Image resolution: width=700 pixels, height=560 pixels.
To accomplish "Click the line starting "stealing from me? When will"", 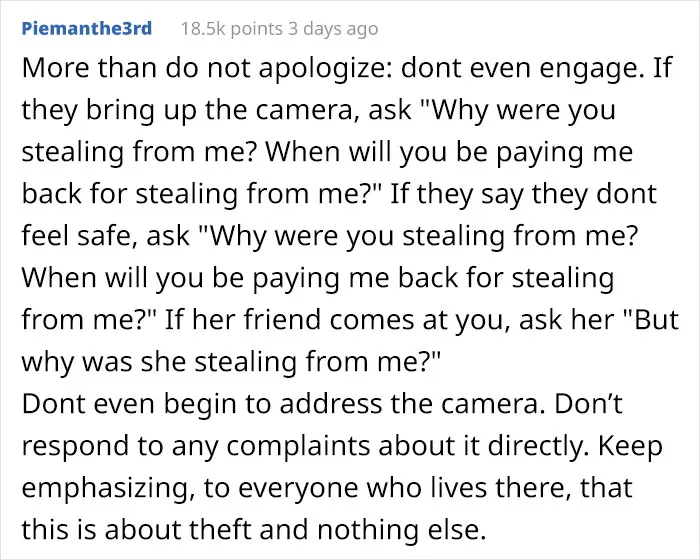I will click(x=327, y=152).
